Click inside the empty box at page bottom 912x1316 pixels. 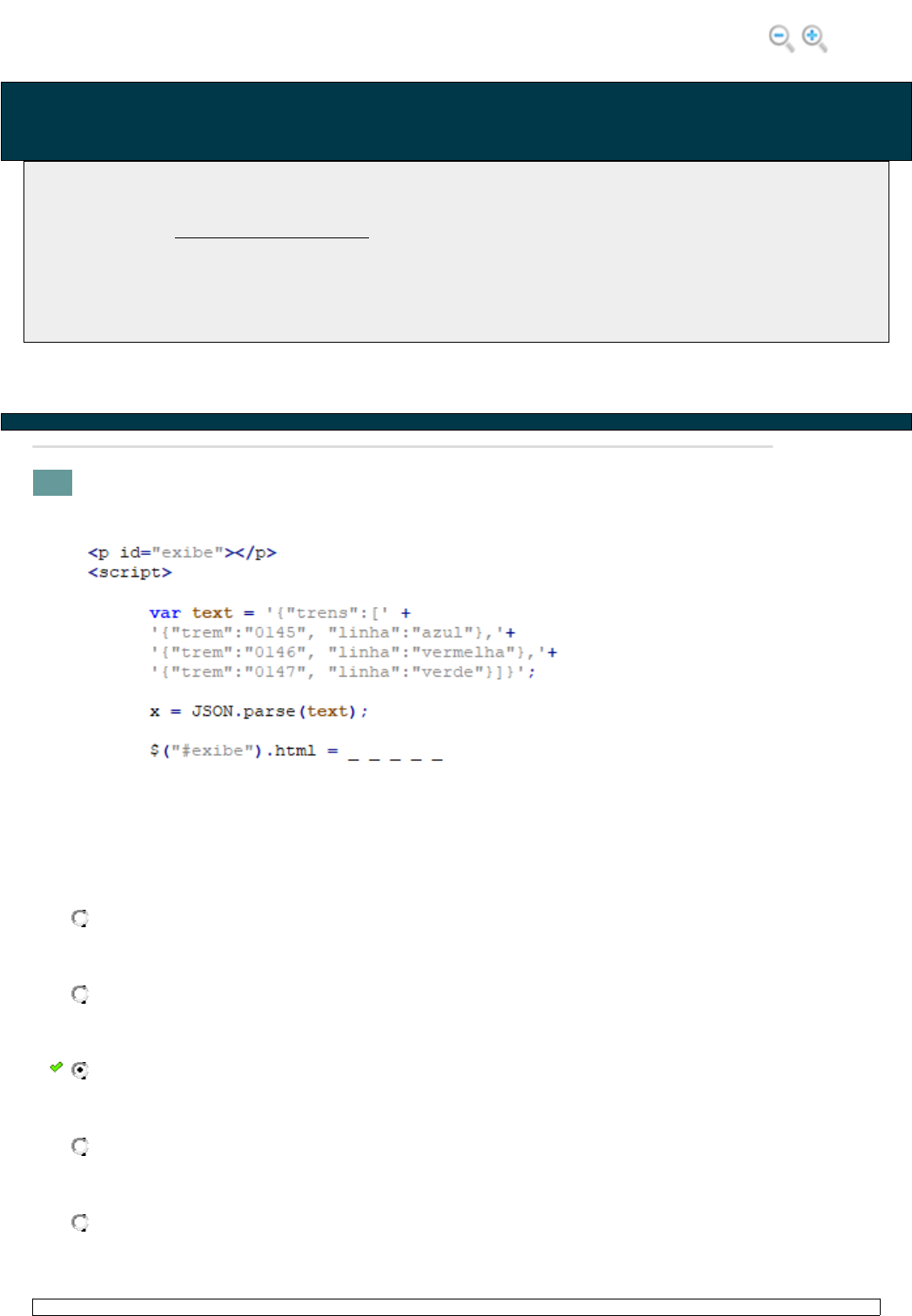(456, 1307)
